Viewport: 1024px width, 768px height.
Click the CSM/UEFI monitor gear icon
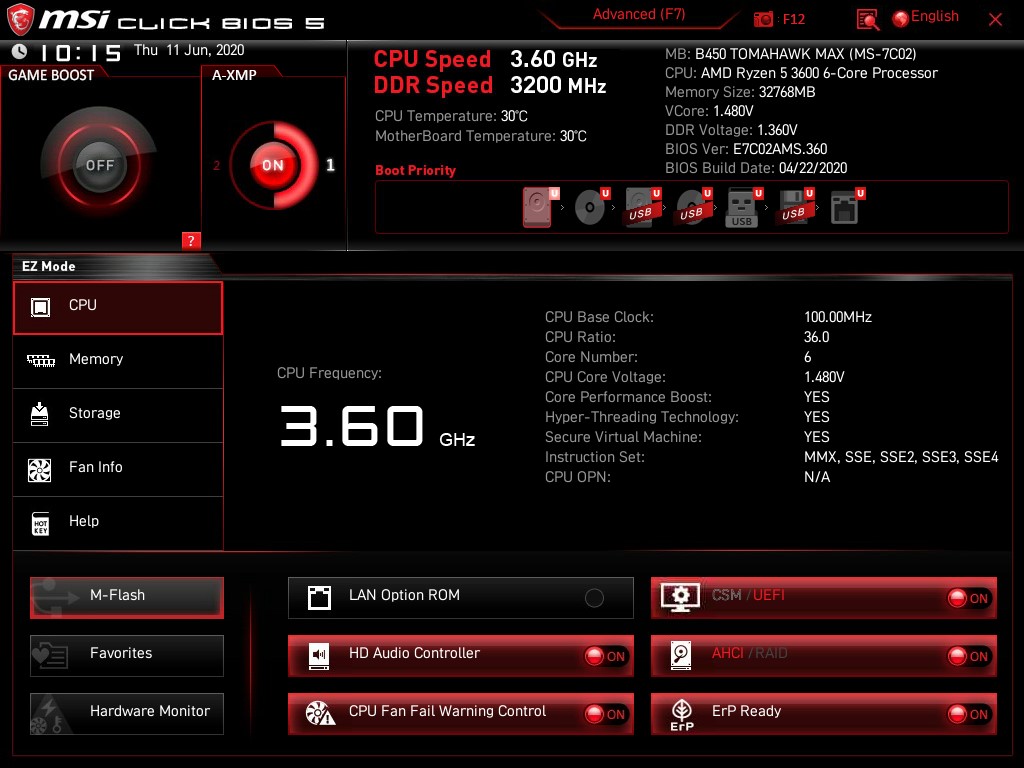point(680,597)
